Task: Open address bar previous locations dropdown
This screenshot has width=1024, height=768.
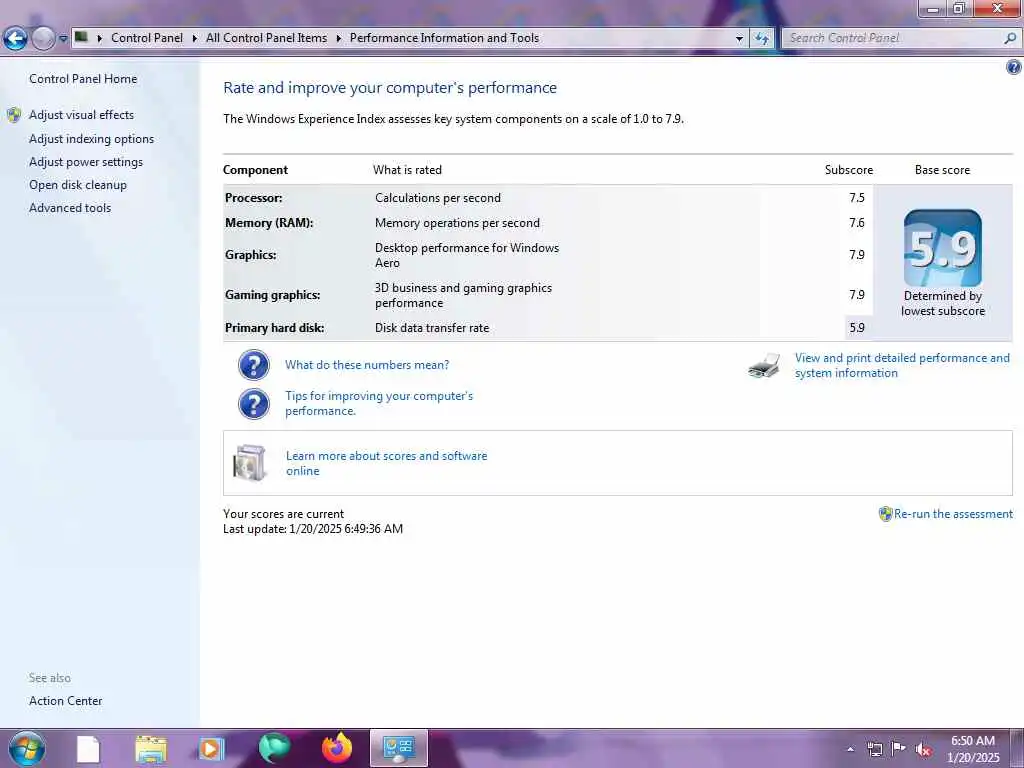Action: click(739, 39)
